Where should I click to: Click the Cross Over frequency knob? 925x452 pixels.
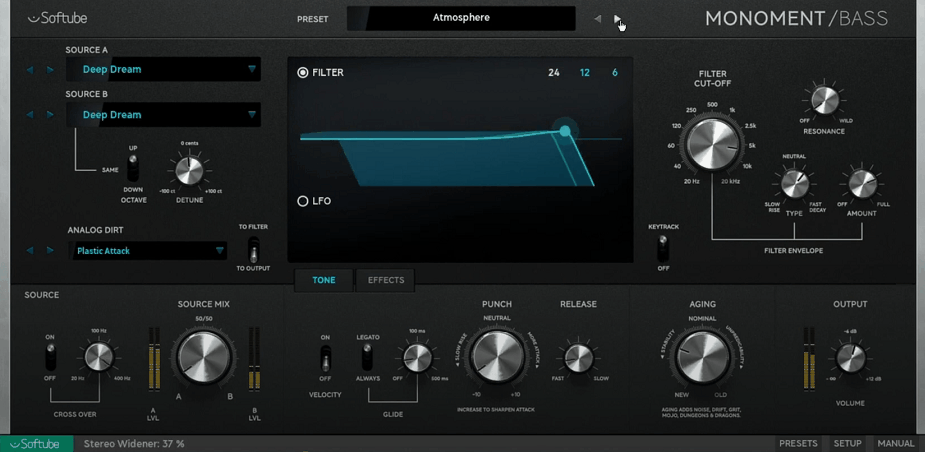click(x=99, y=357)
